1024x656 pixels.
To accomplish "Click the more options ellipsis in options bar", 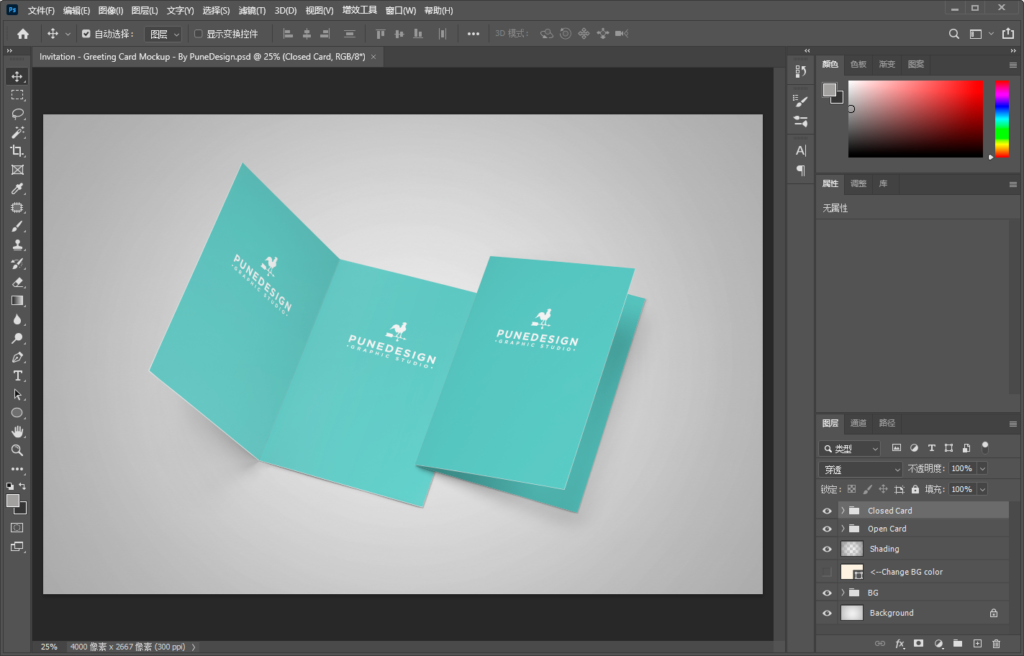I will [x=473, y=34].
